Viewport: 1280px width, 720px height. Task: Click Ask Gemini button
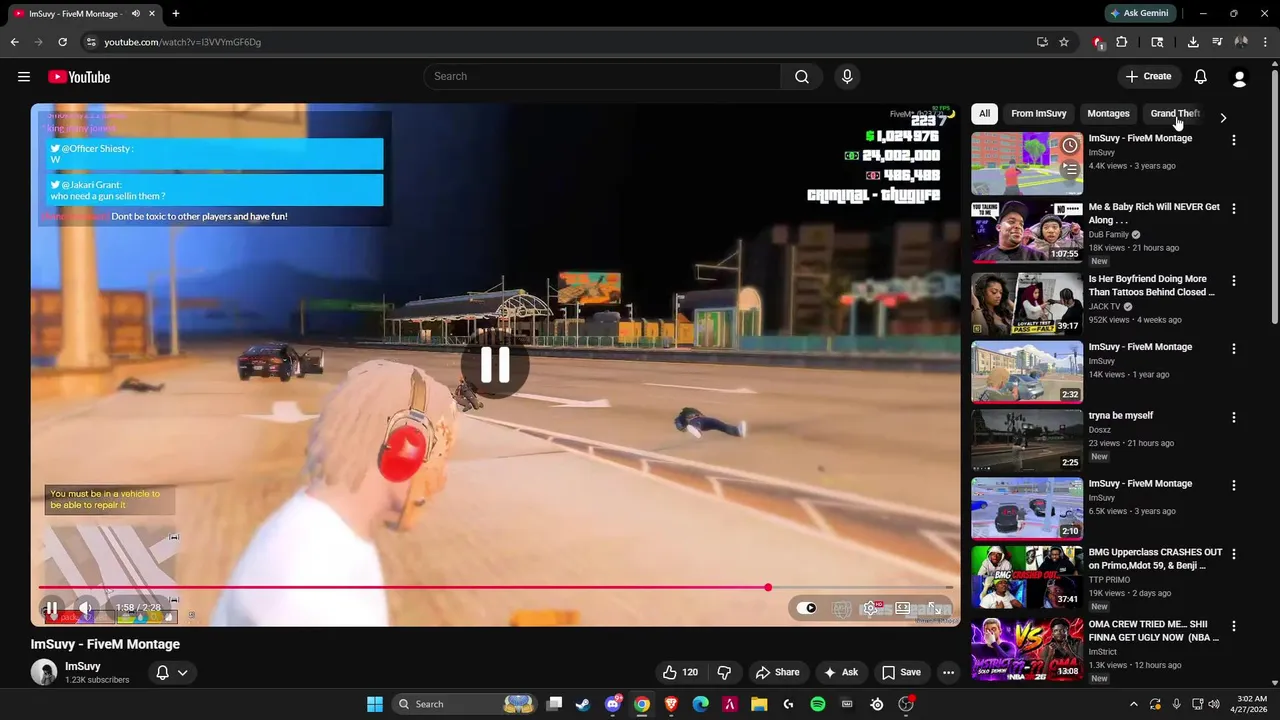[1139, 14]
